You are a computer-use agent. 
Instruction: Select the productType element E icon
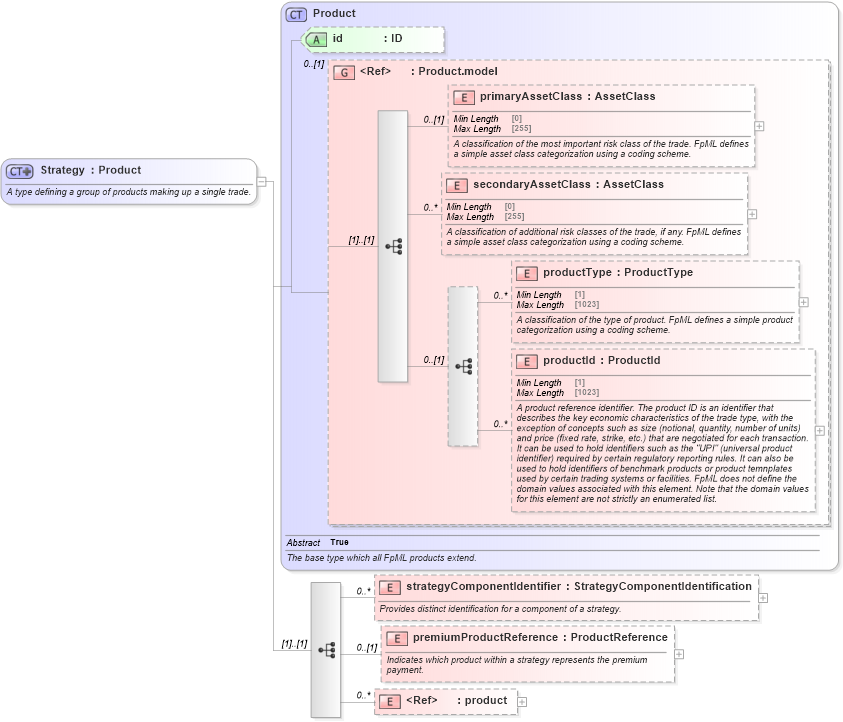click(527, 272)
